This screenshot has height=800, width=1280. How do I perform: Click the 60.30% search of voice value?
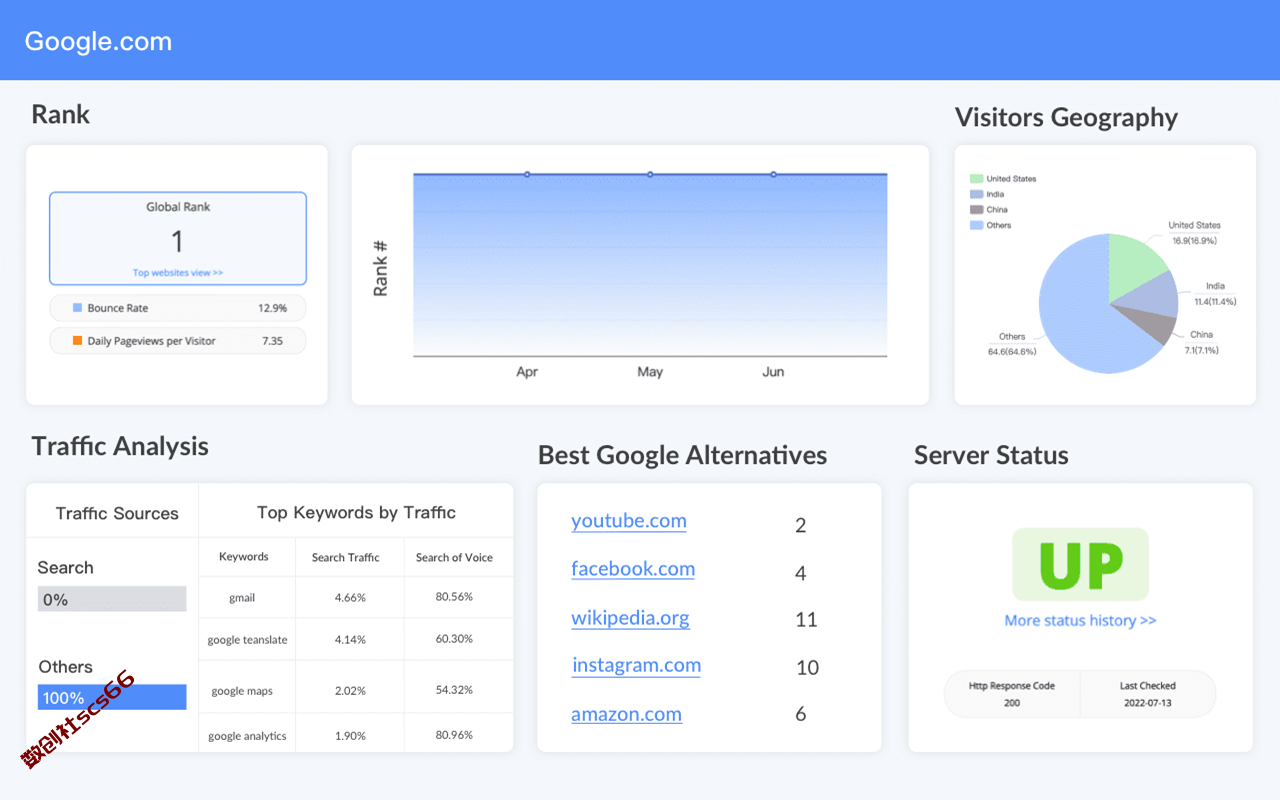pos(454,638)
